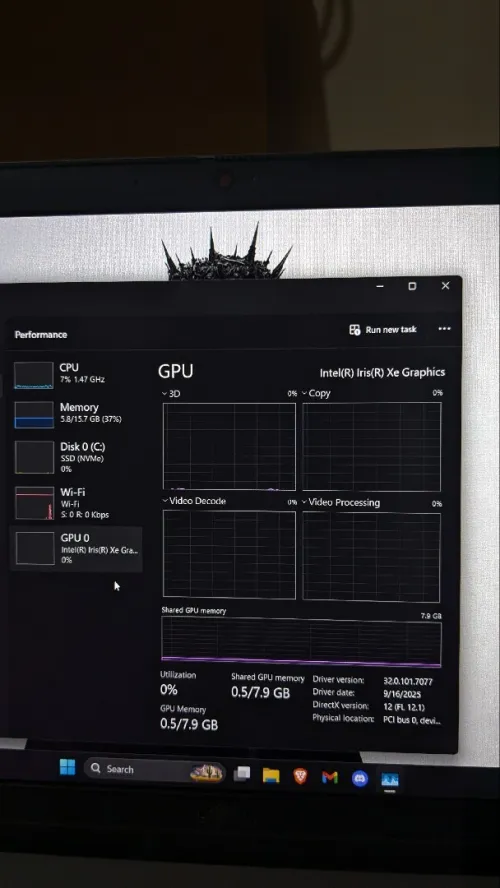Open the Video Decode graph dropdown

point(194,501)
